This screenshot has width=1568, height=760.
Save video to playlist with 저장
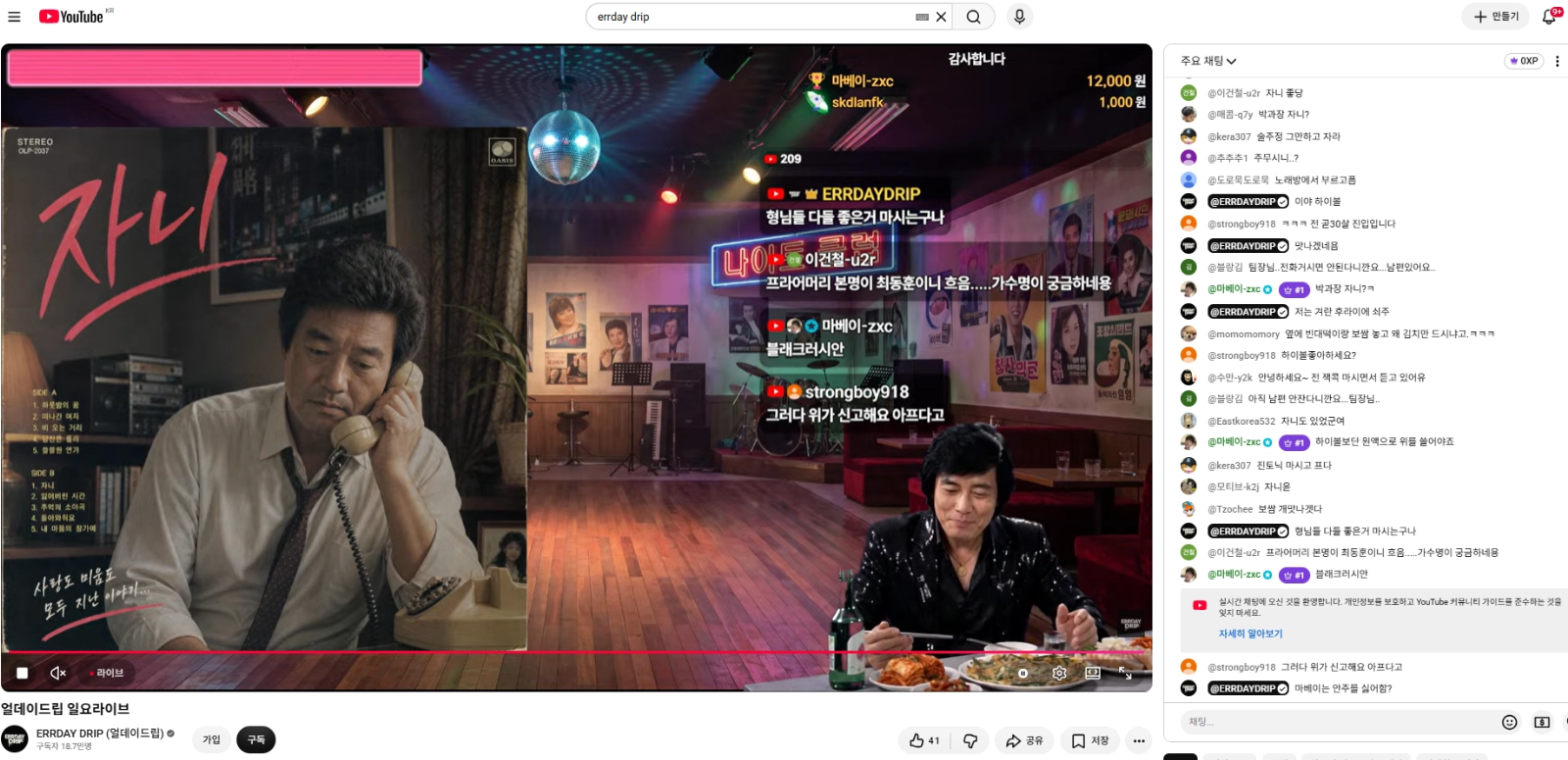pyautogui.click(x=1090, y=740)
